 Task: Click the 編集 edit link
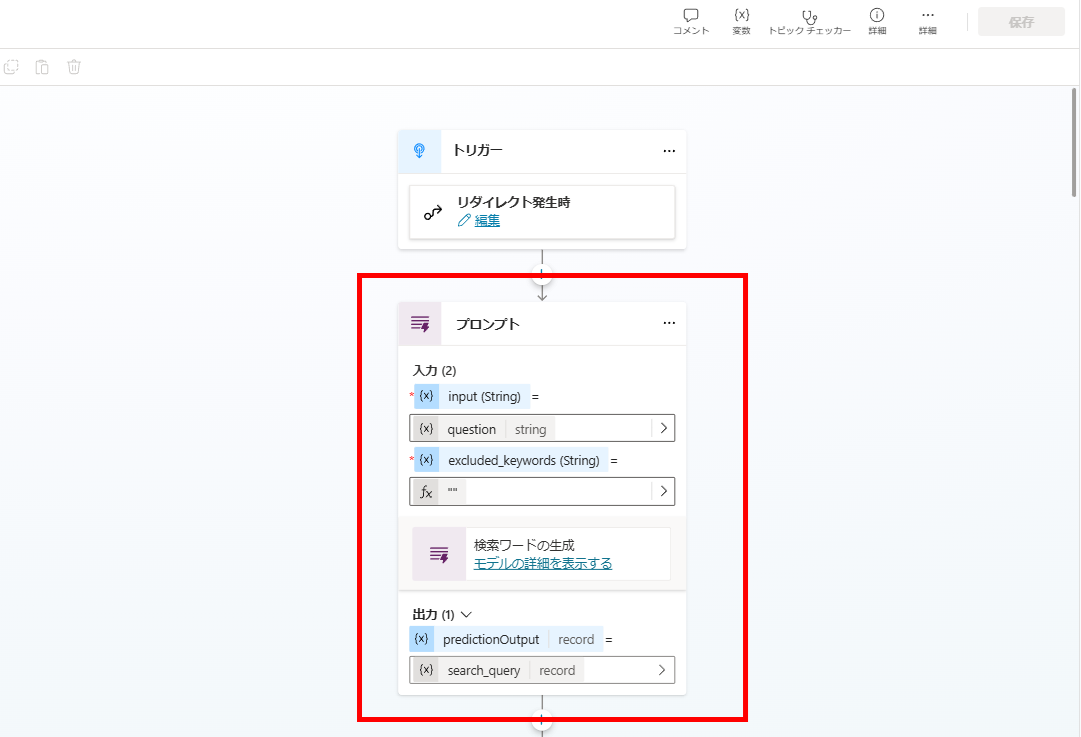487,220
